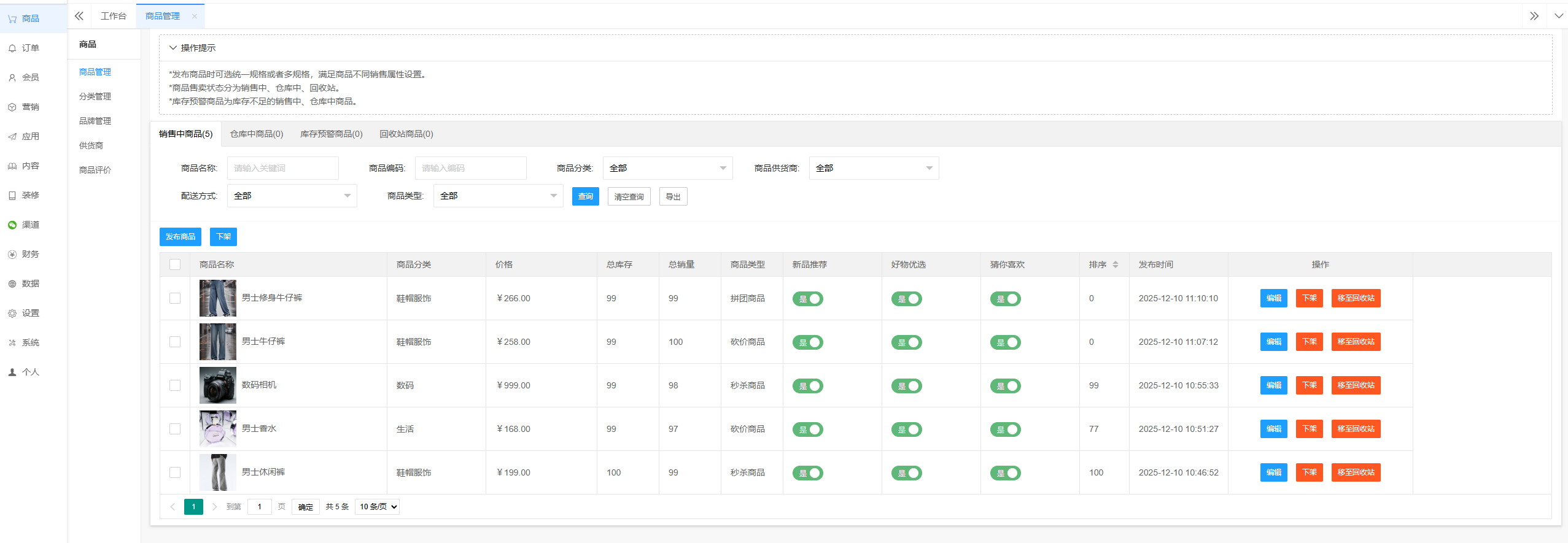Click the 商品名称 keyword input field
The width and height of the screenshot is (1568, 543).
pyautogui.click(x=282, y=168)
